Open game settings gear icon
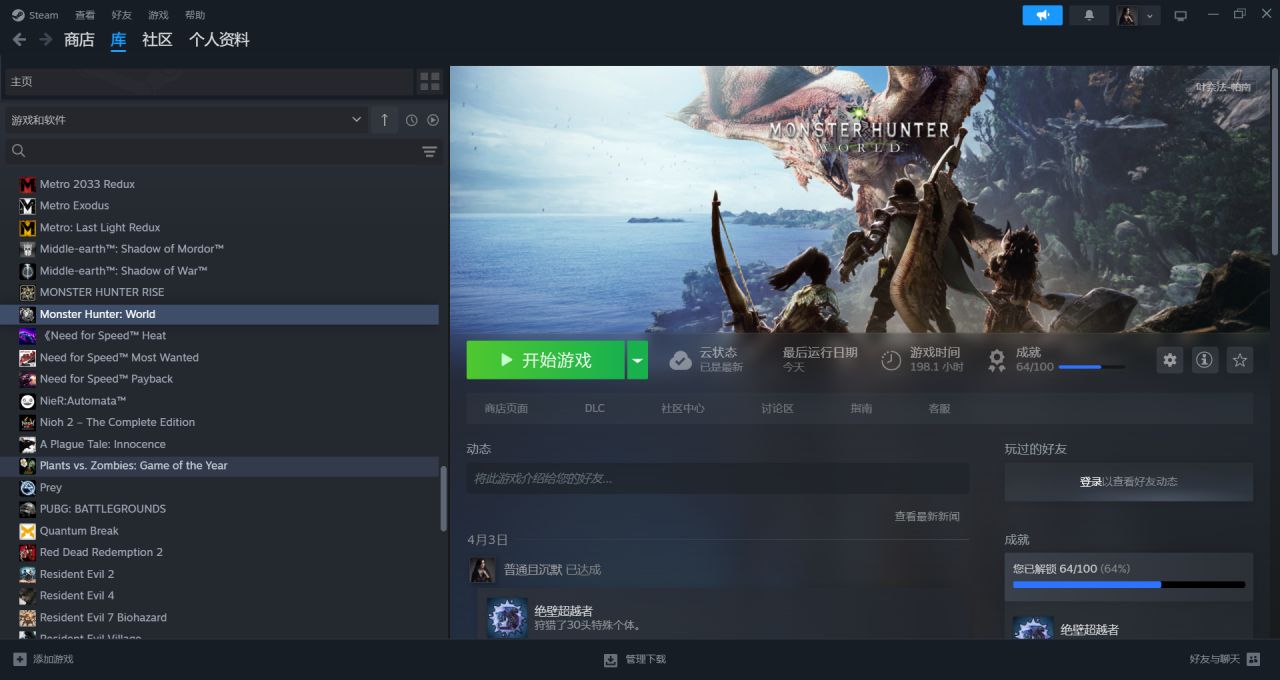 pyautogui.click(x=1169, y=360)
